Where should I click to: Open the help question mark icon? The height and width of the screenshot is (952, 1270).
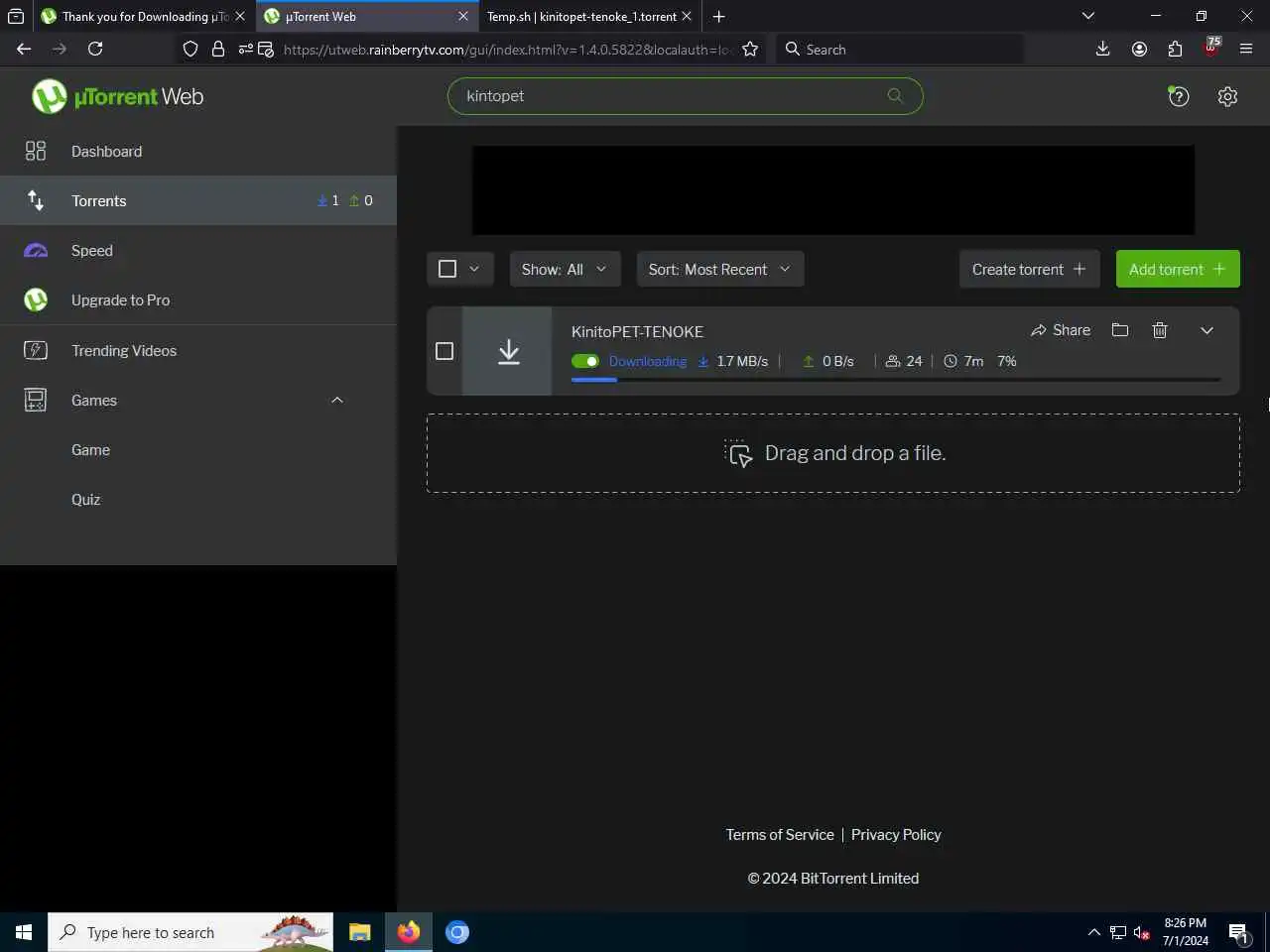click(x=1178, y=96)
